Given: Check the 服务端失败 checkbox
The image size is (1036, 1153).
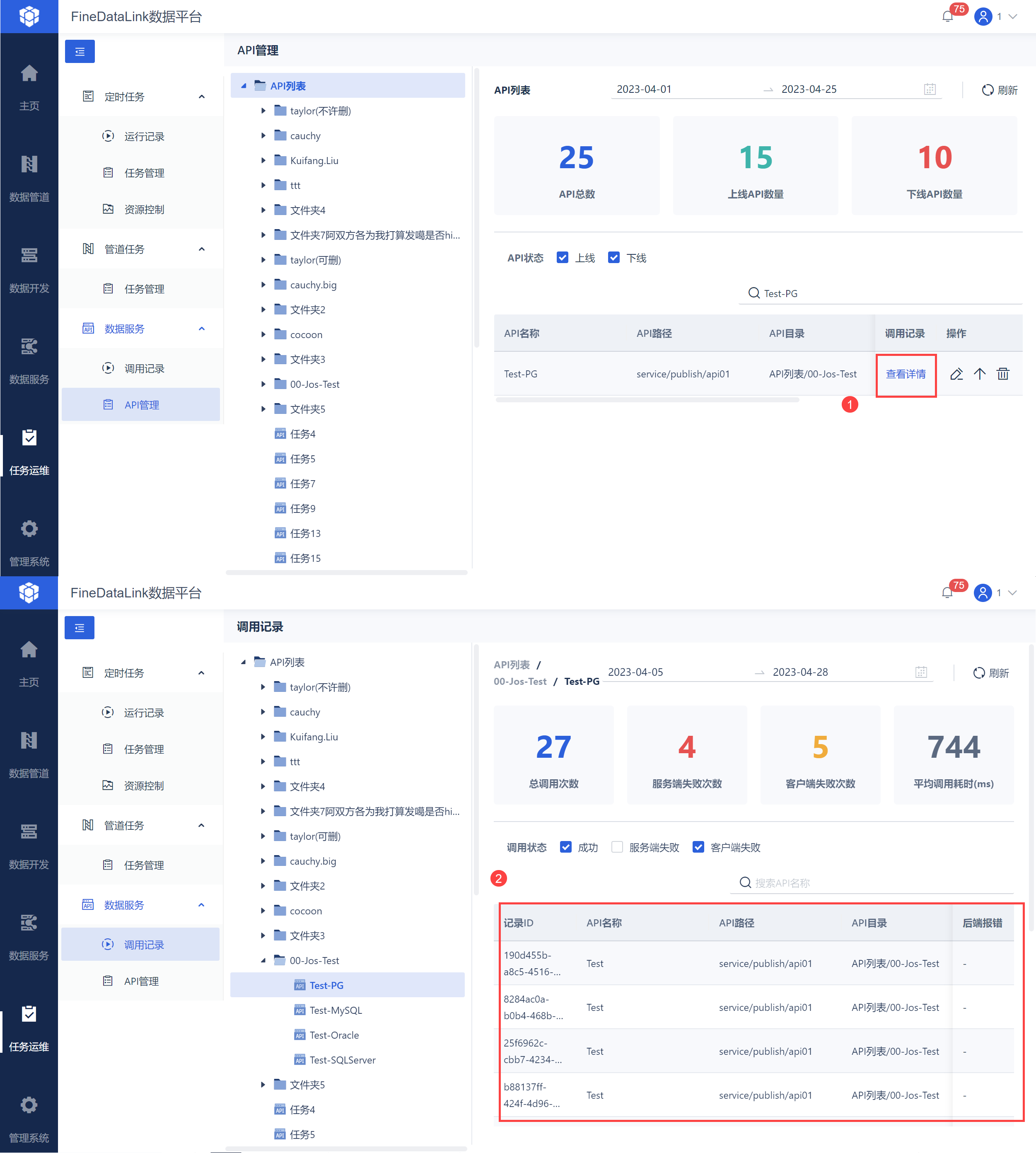Looking at the screenshot, I should (617, 847).
